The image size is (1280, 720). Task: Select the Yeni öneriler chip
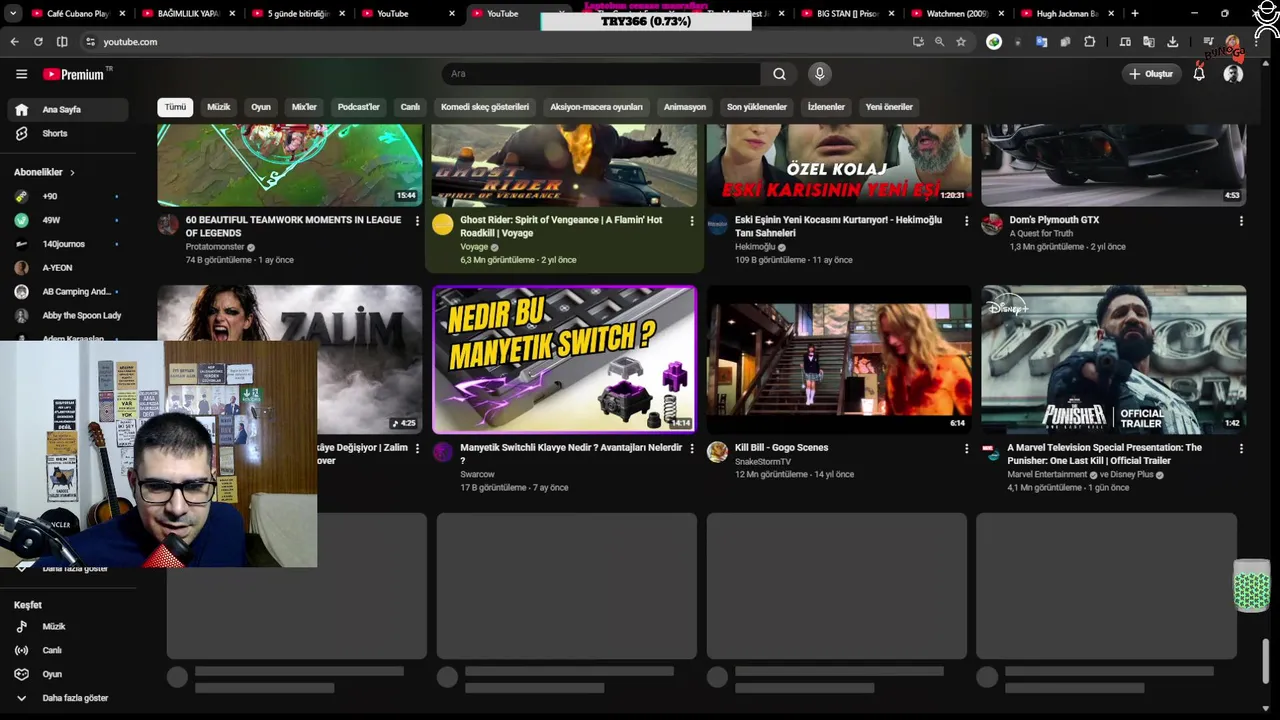889,107
